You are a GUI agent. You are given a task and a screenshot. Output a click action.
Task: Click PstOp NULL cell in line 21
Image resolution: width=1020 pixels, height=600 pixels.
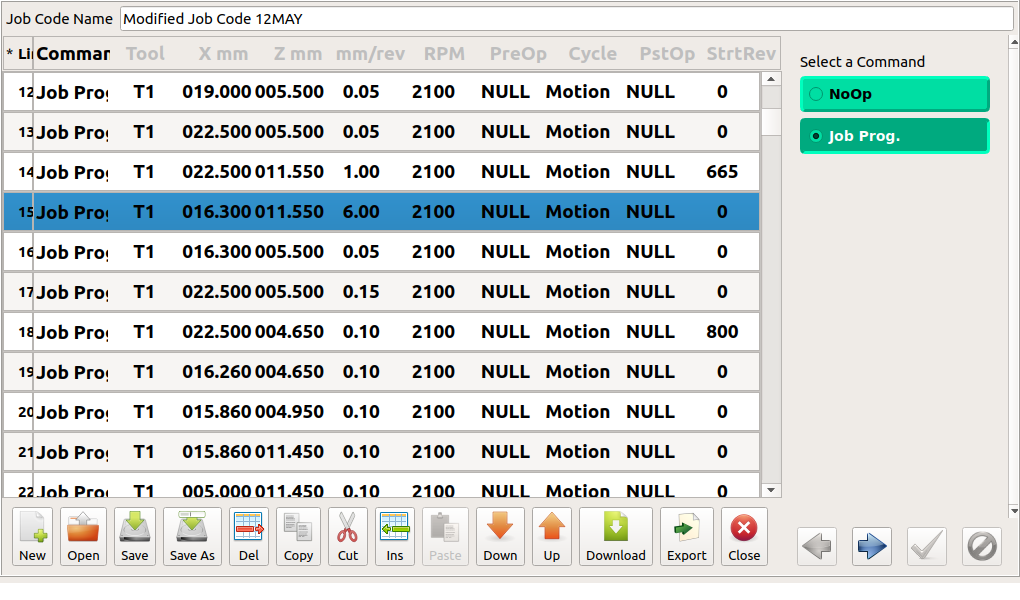tap(651, 452)
